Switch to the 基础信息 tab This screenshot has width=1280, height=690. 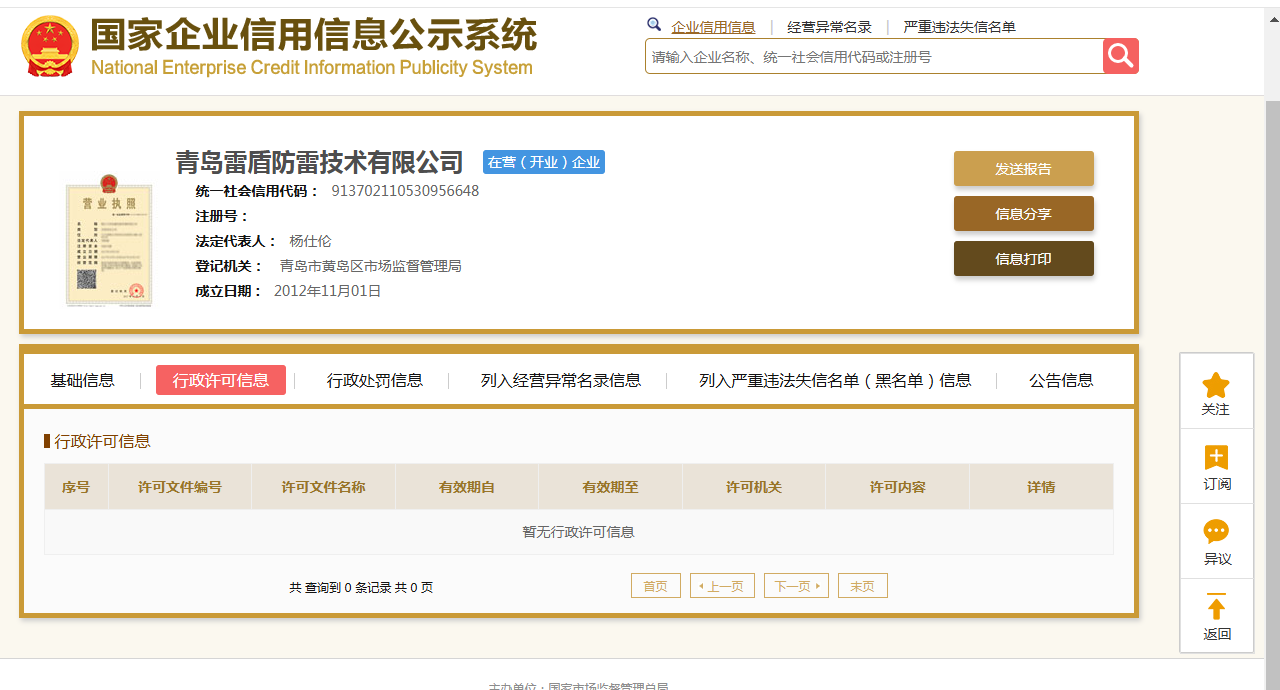pos(83,380)
